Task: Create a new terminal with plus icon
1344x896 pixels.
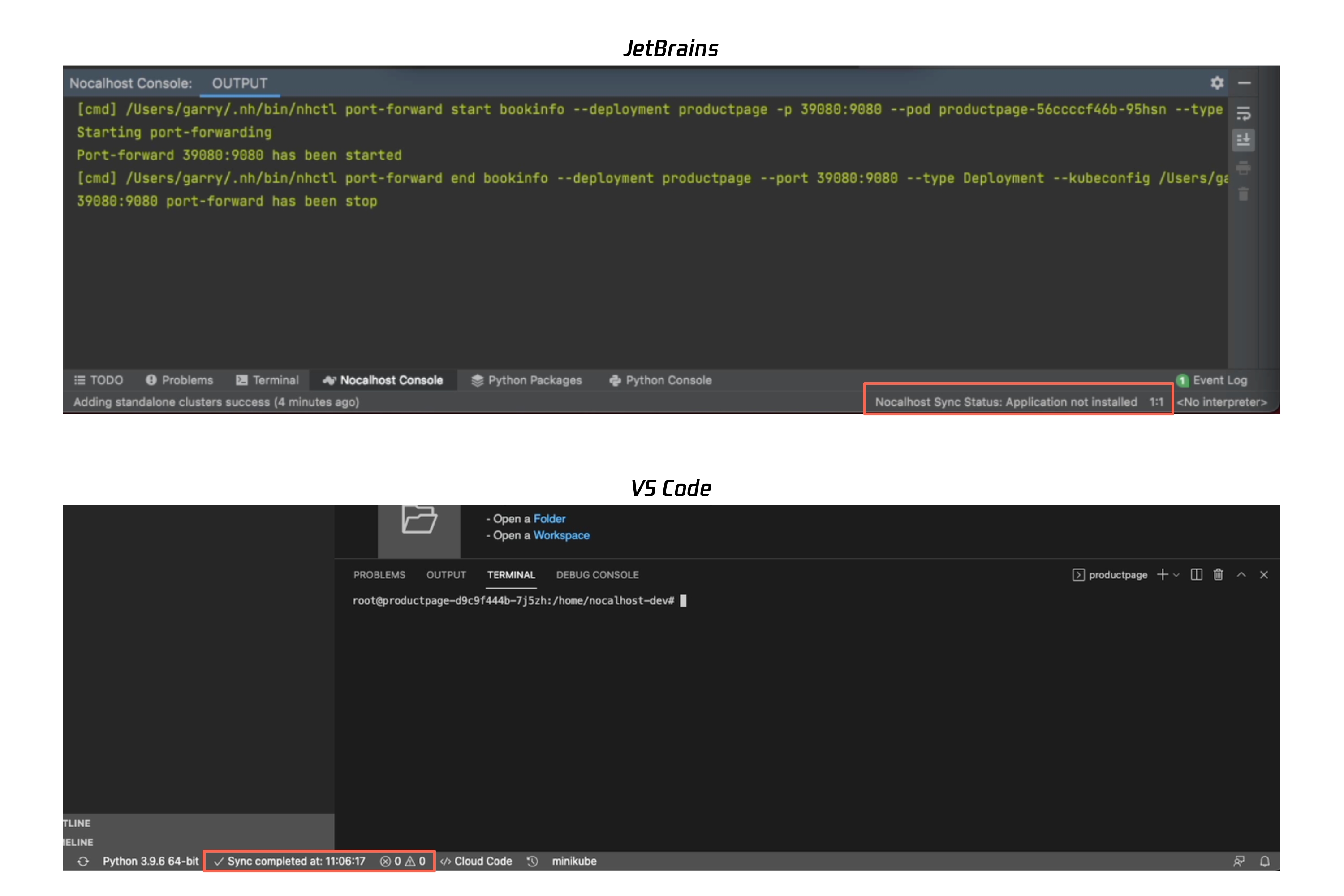Action: (1162, 574)
